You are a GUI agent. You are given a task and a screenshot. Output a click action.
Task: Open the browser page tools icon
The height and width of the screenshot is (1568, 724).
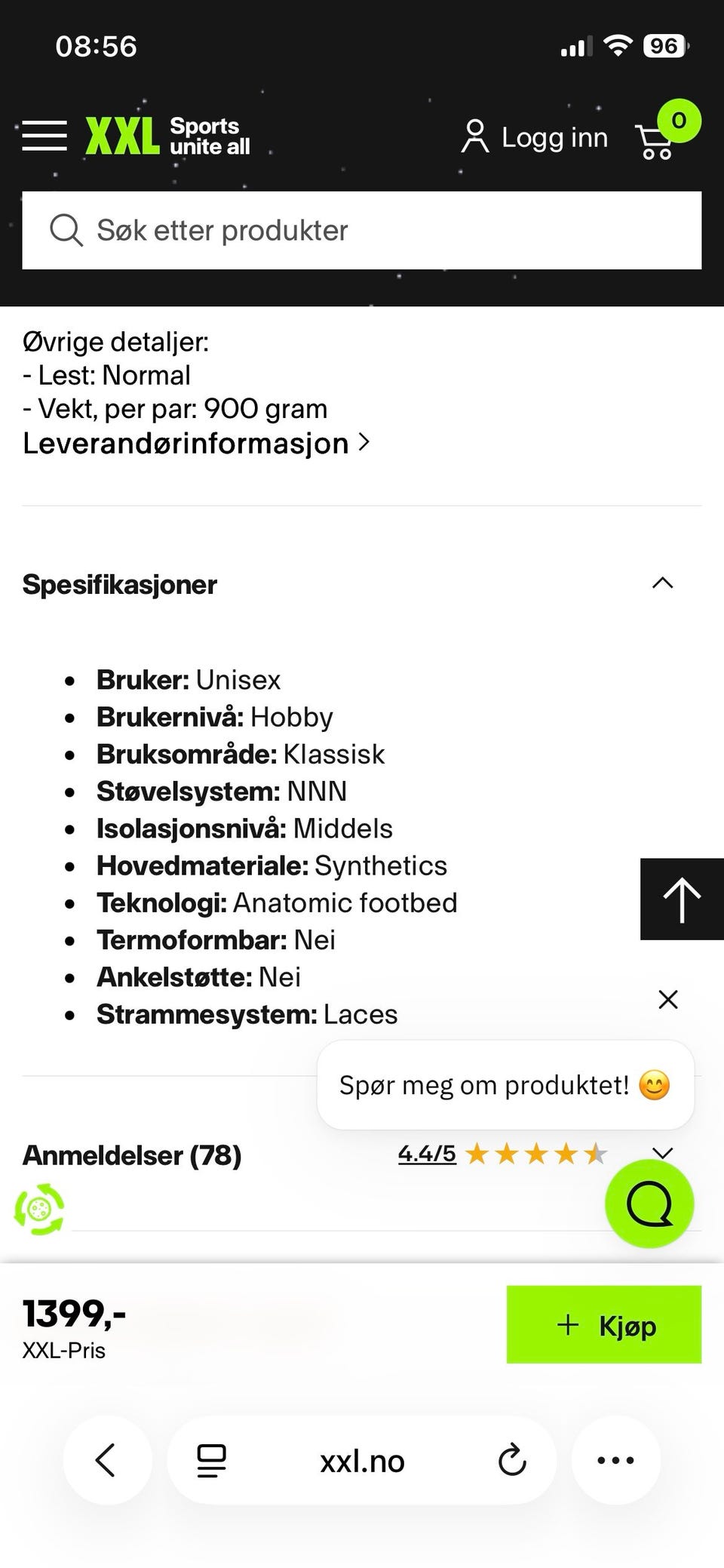212,1460
